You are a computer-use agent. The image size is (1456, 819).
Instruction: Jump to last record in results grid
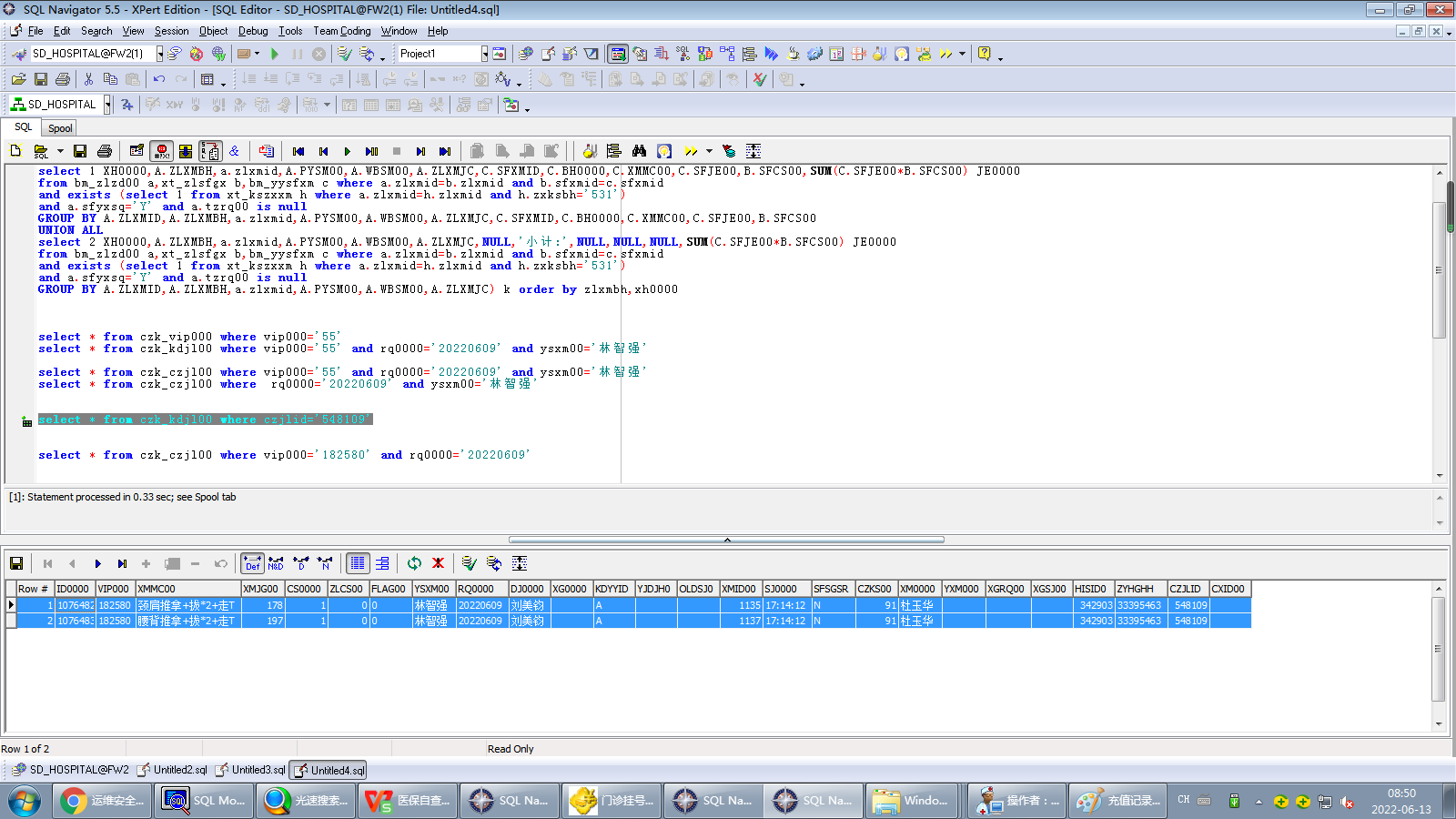(122, 563)
